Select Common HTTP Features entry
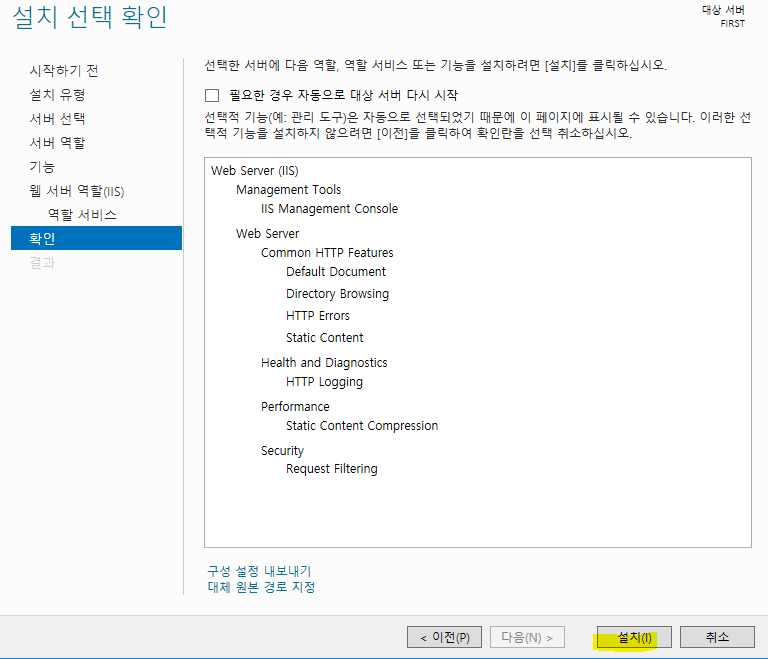The width and height of the screenshot is (768, 659). (327, 253)
